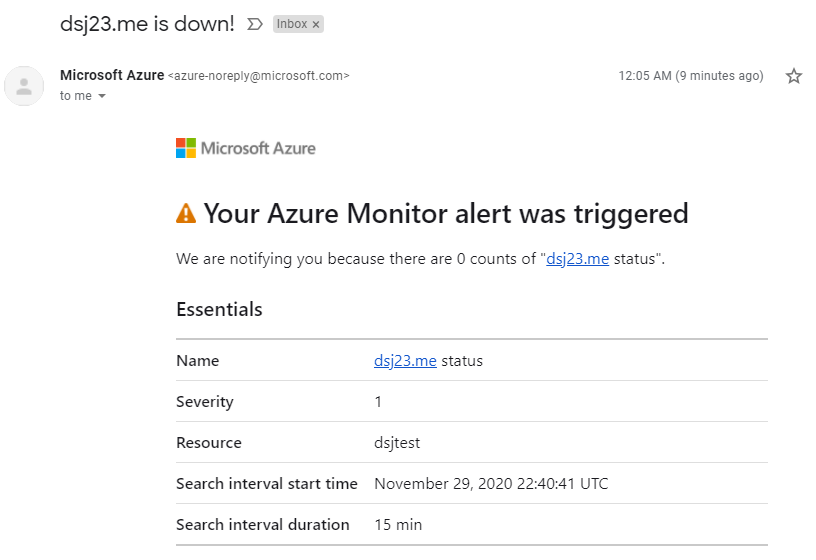The height and width of the screenshot is (560, 816).
Task: Select the dsjtest resource value
Action: click(398, 442)
